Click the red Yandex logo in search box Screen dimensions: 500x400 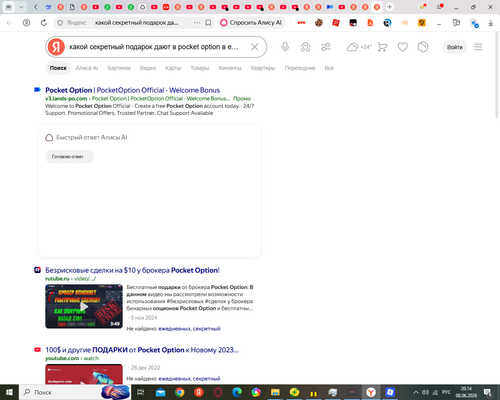click(56, 47)
